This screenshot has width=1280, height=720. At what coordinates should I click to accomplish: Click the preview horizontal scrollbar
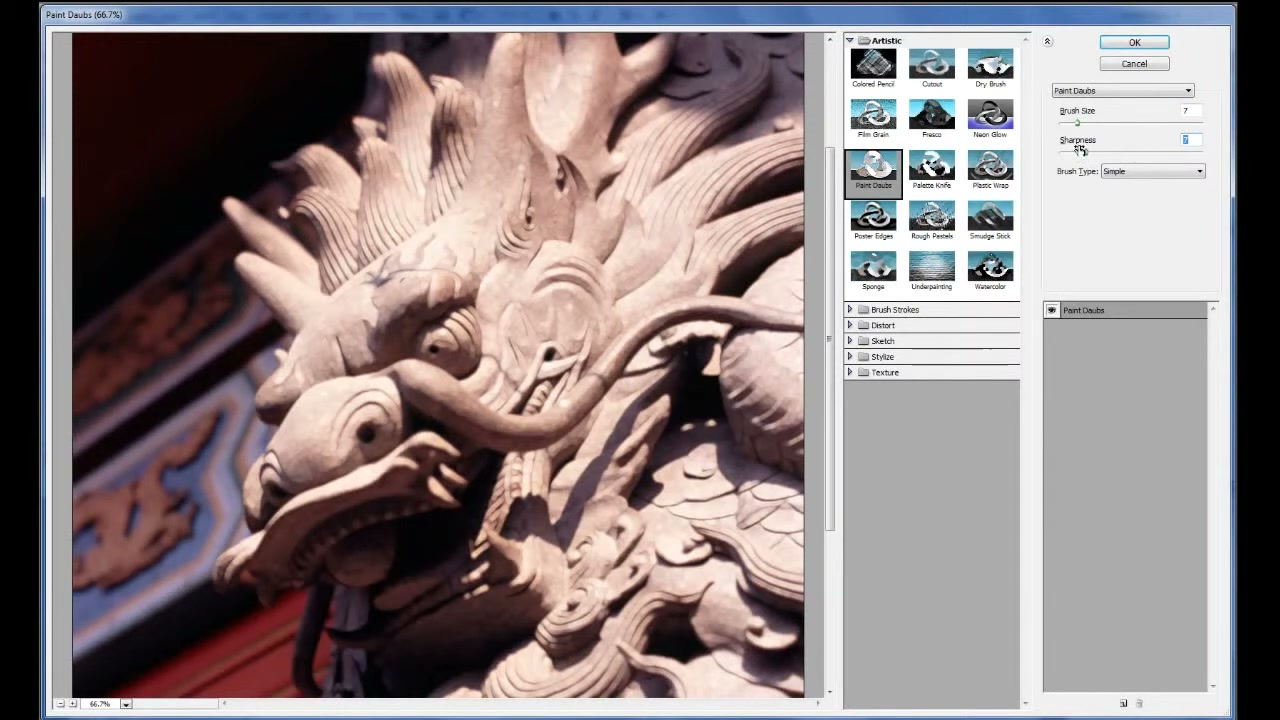[x=520, y=704]
